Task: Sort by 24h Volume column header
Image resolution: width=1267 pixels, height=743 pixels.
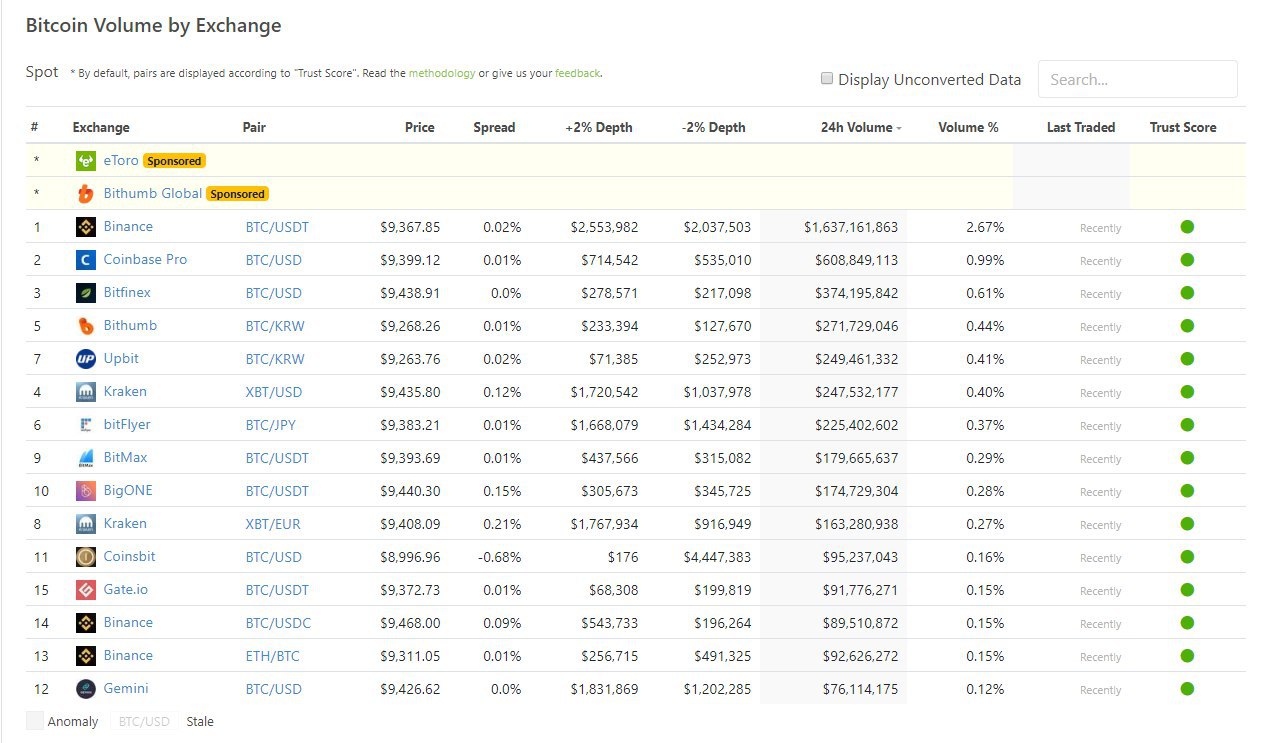Action: (x=861, y=127)
